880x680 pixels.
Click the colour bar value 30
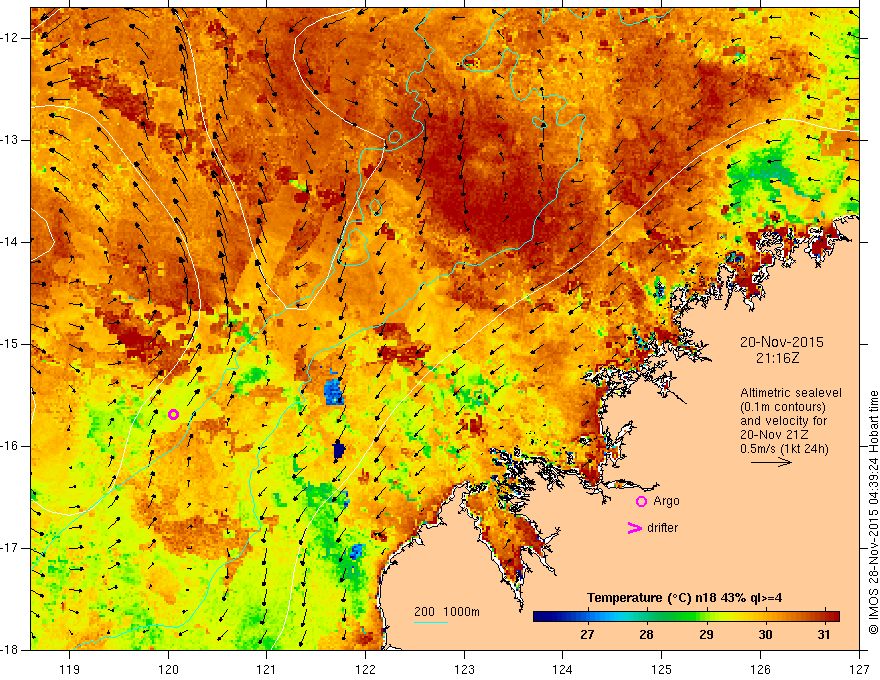[765, 635]
